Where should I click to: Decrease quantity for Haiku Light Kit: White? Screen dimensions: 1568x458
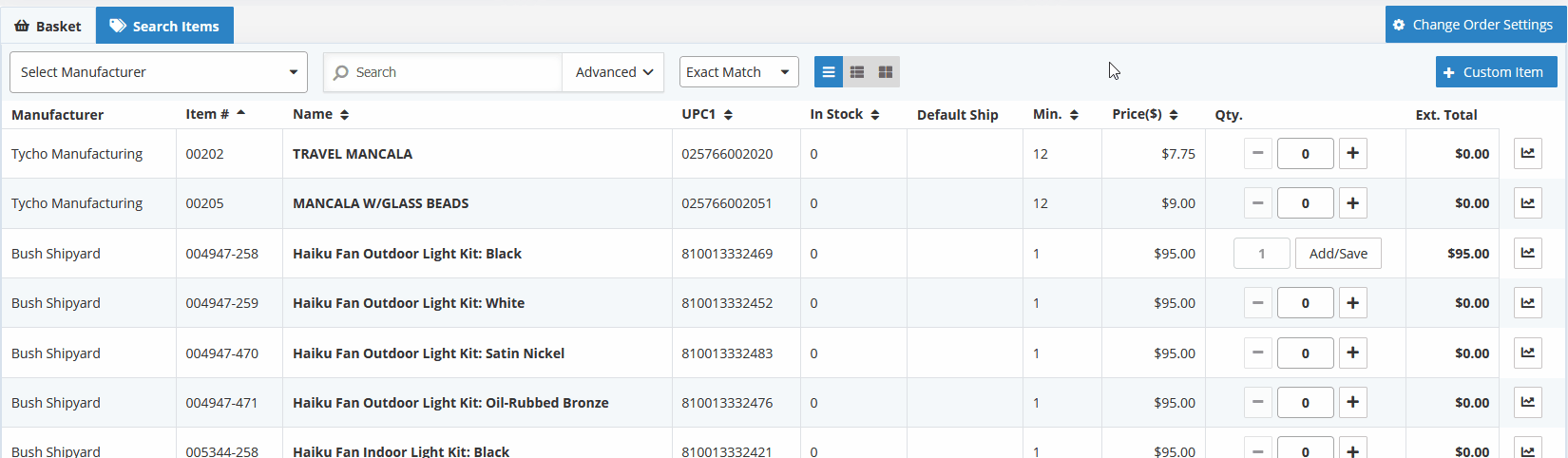tap(1257, 303)
